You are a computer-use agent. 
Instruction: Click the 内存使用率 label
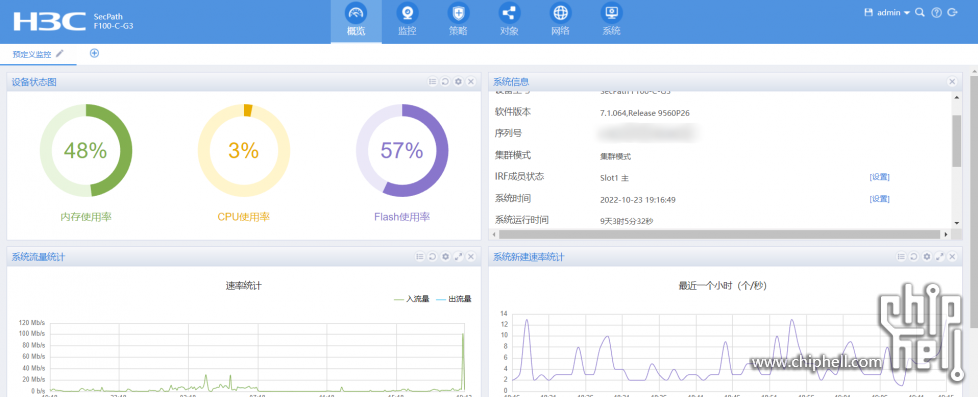click(86, 217)
